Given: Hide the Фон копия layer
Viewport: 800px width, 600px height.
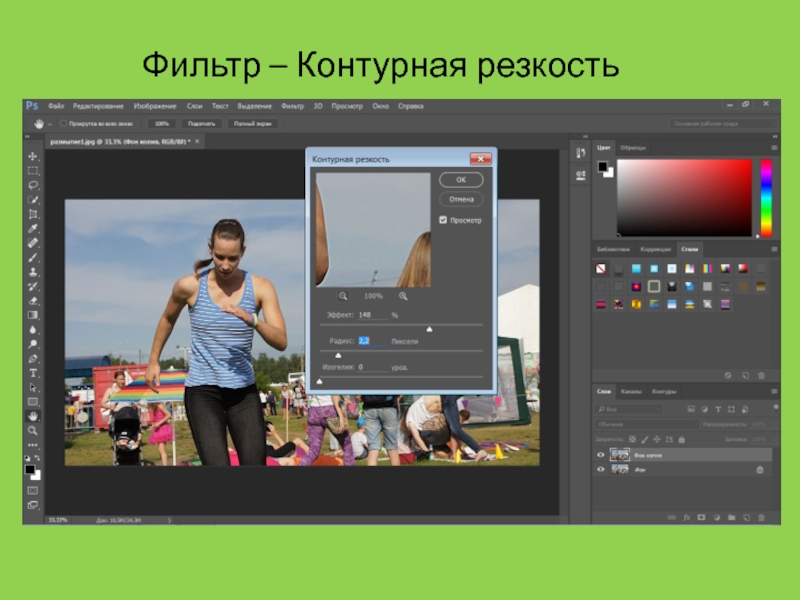Looking at the screenshot, I should [601, 455].
